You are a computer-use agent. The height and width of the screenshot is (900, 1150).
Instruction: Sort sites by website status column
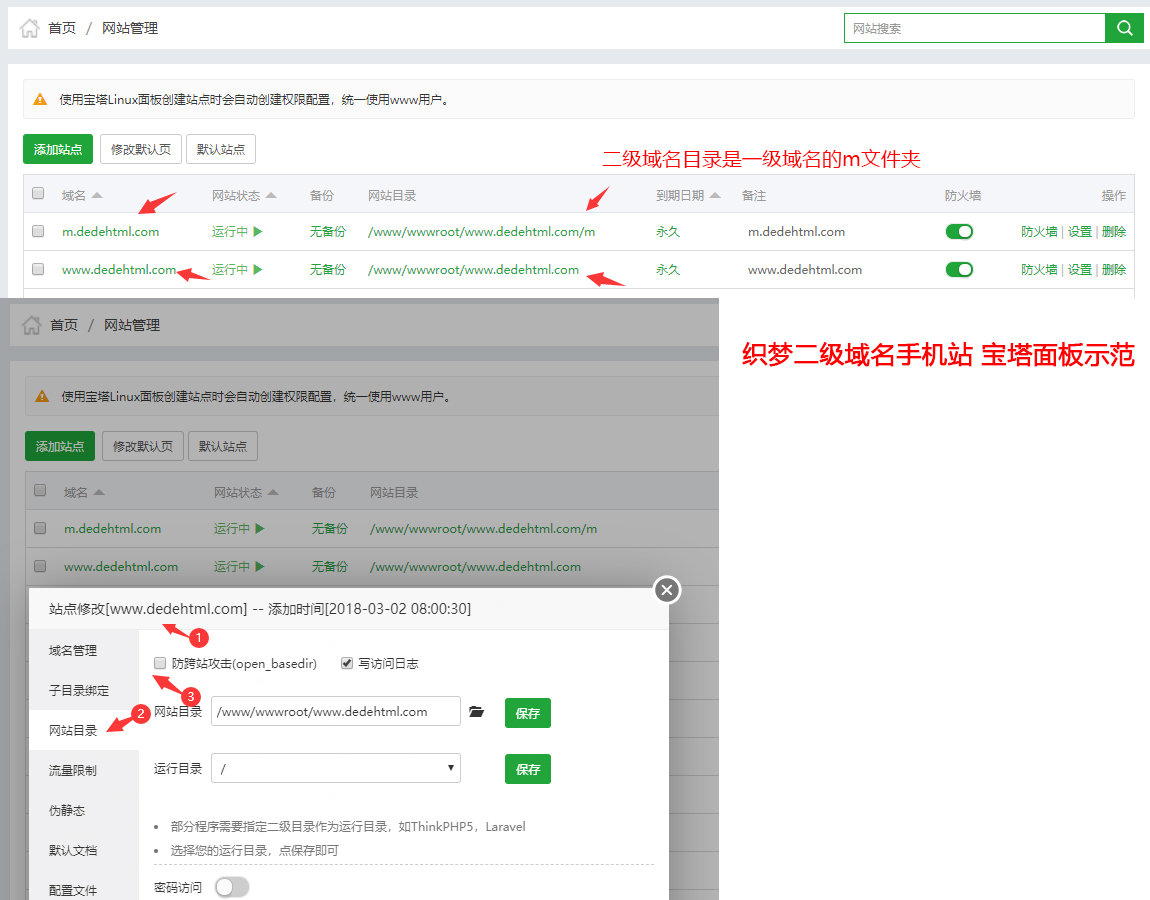click(x=271, y=196)
